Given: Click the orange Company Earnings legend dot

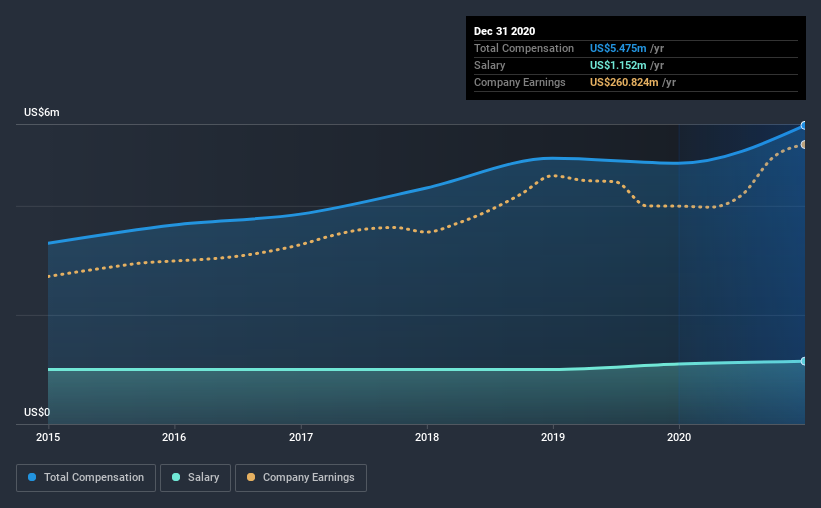Looking at the screenshot, I should click(x=251, y=477).
